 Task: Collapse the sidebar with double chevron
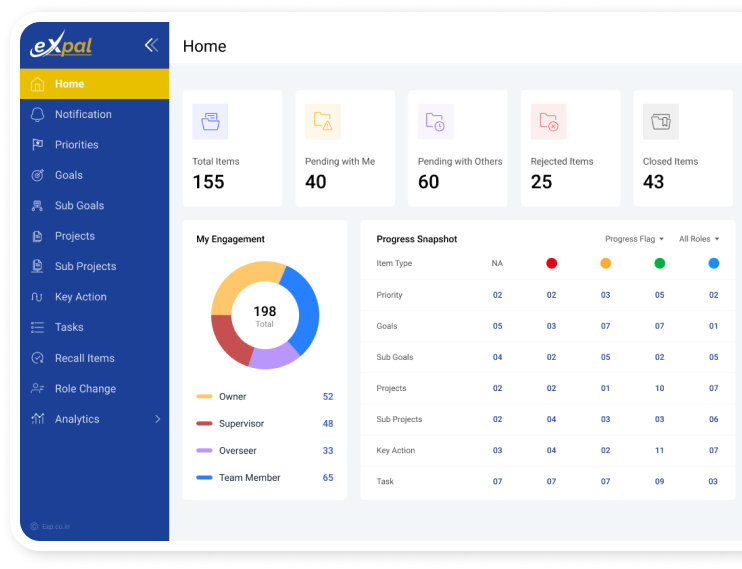151,45
